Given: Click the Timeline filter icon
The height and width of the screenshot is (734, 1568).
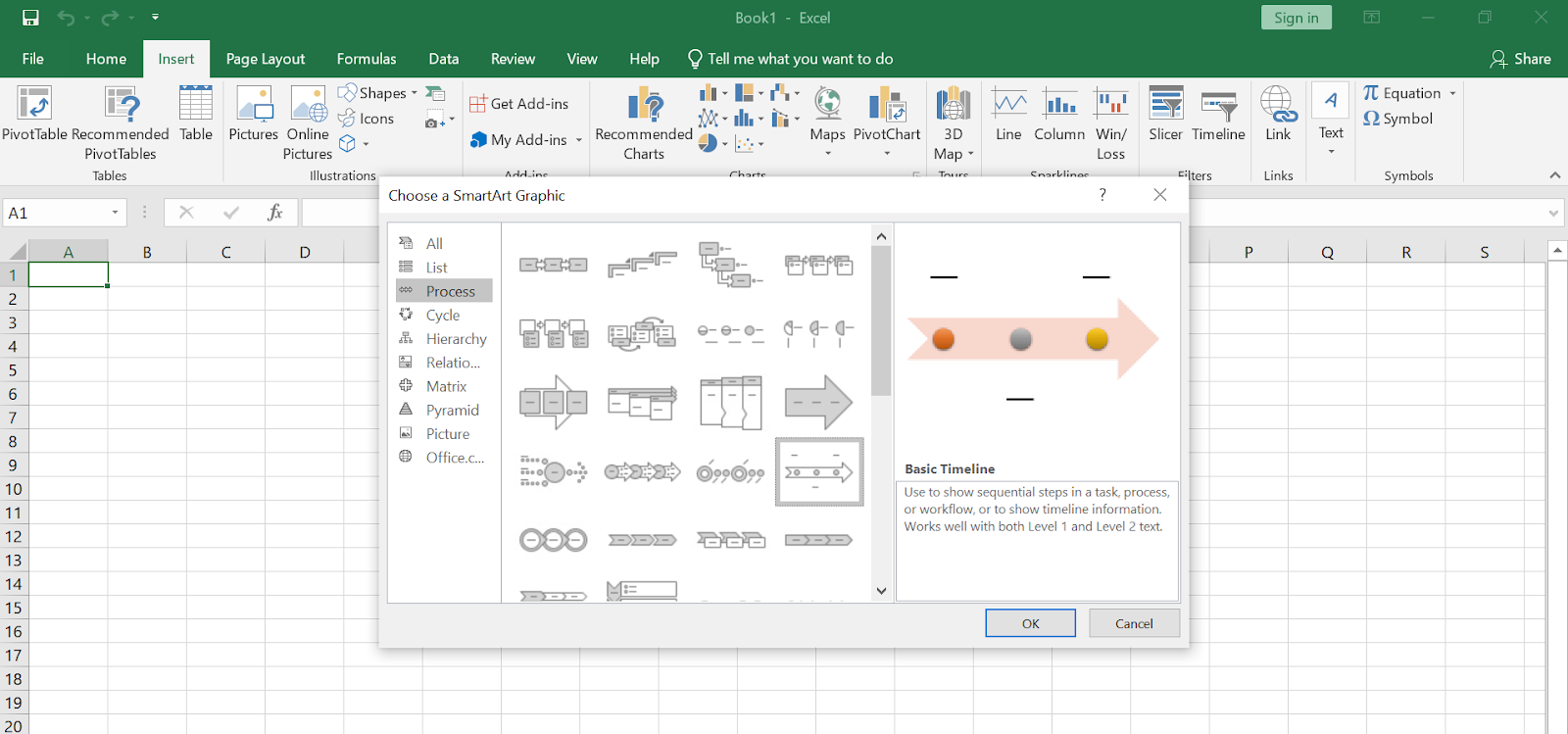Looking at the screenshot, I should (x=1218, y=105).
